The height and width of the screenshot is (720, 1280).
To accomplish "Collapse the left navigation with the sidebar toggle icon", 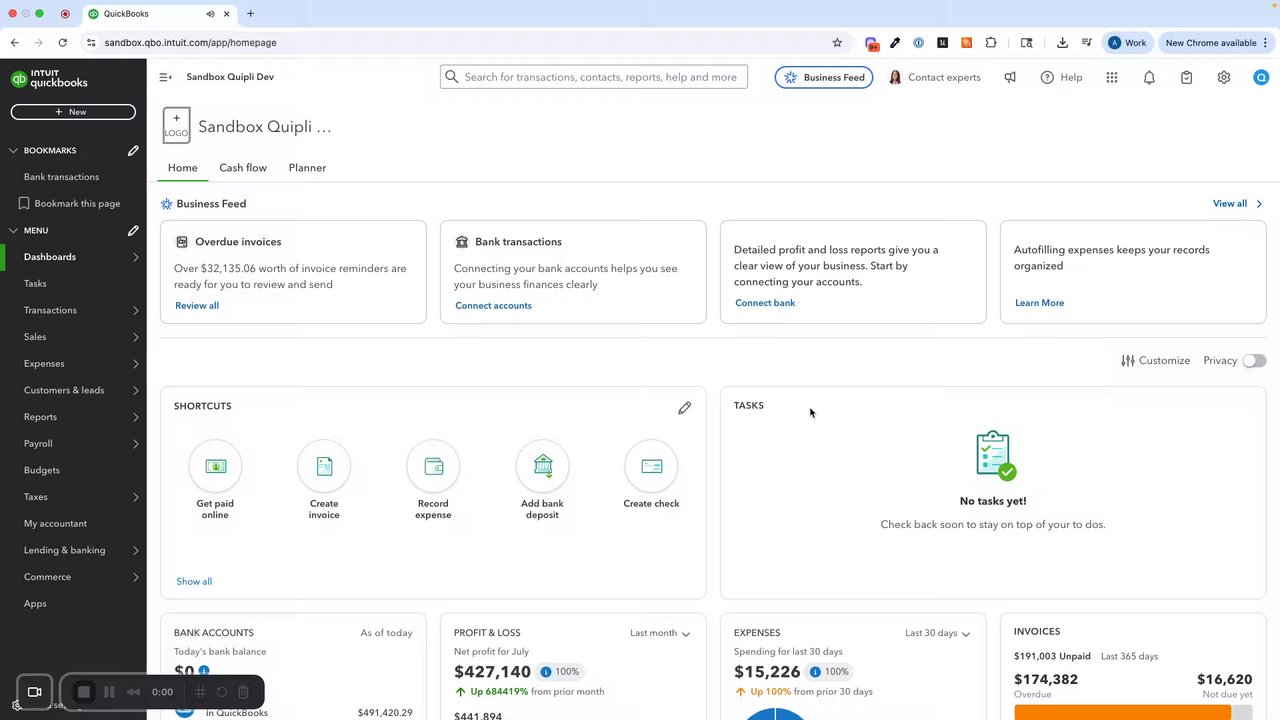I will click(166, 77).
